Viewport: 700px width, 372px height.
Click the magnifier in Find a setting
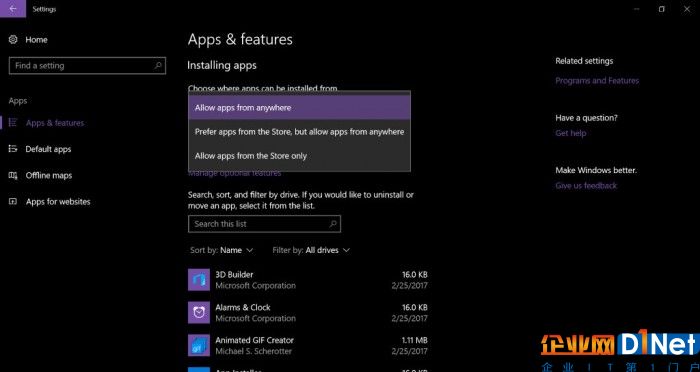(x=158, y=66)
